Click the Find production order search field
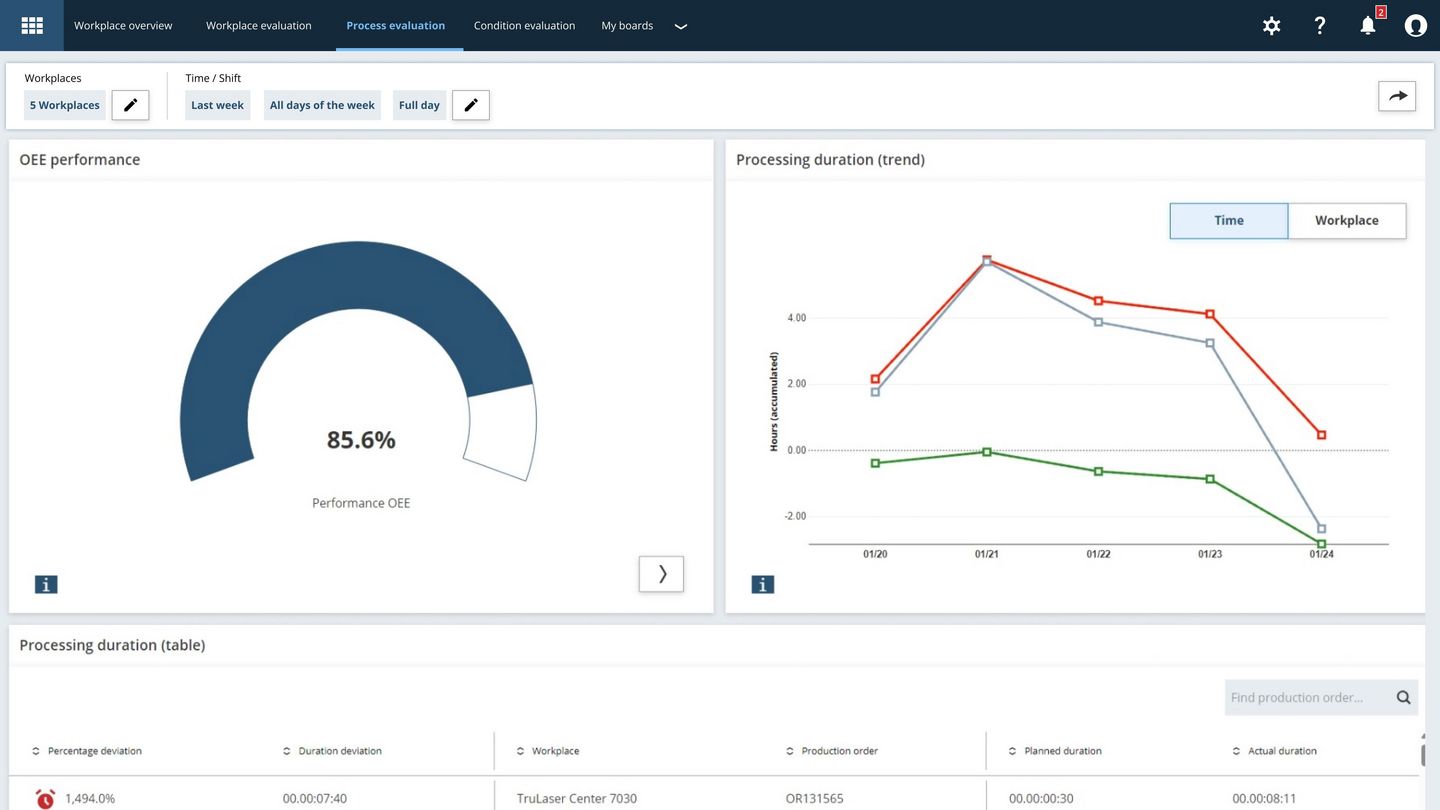Viewport: 1440px width, 810px height. click(1305, 698)
